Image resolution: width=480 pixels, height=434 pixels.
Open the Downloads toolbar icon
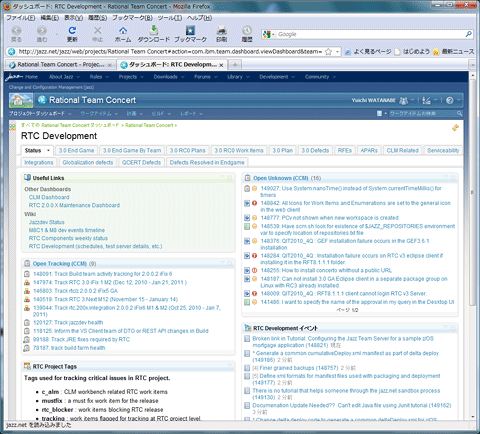click(154, 34)
